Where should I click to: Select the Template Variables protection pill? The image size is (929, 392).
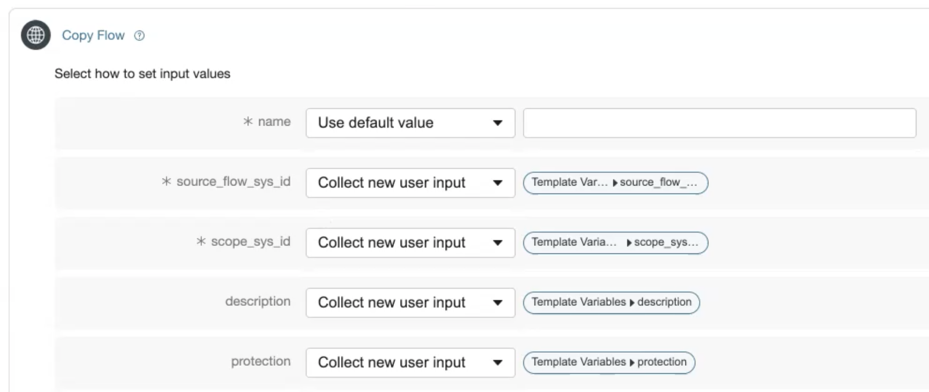tap(609, 362)
